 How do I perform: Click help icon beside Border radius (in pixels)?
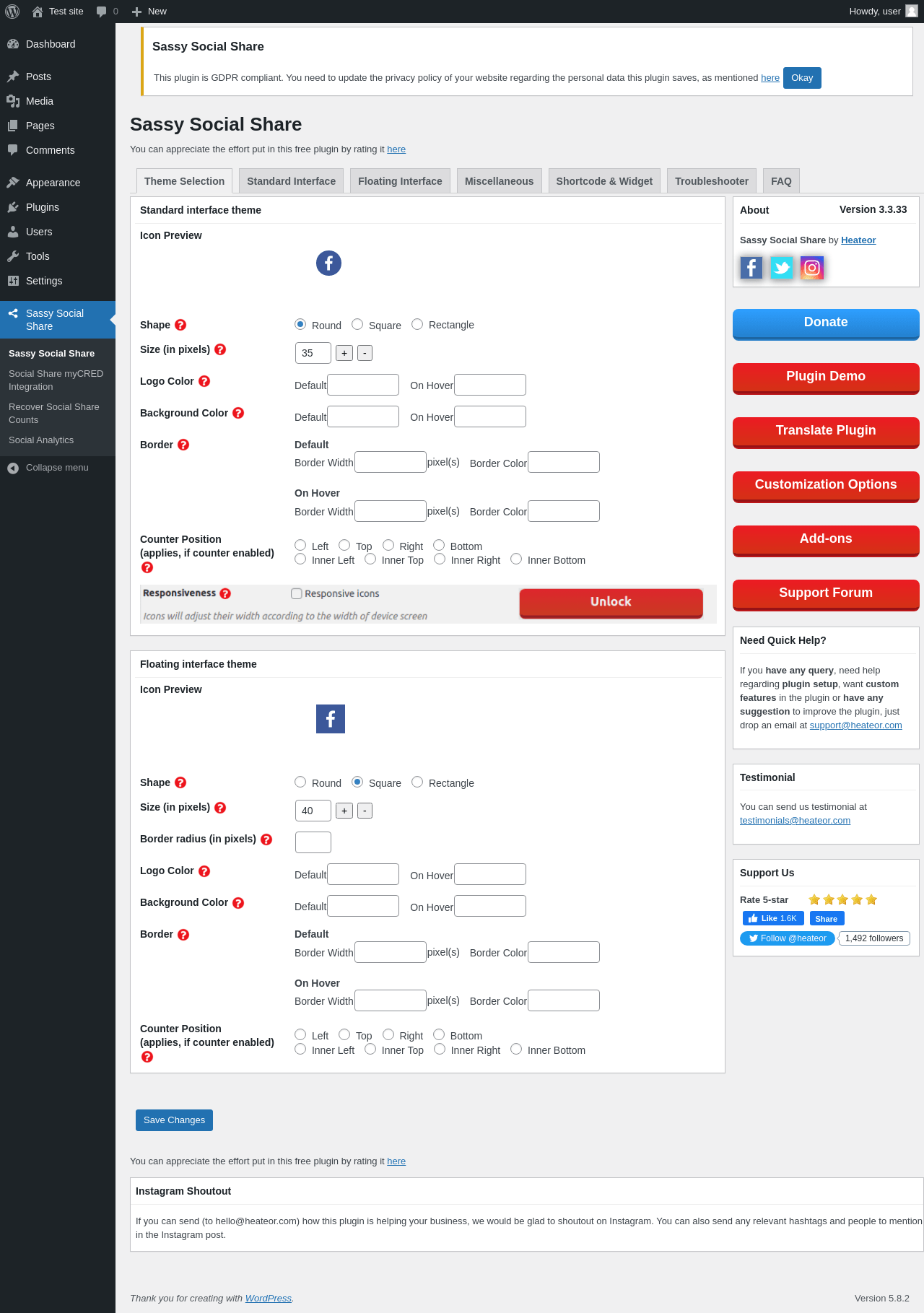pyautogui.click(x=266, y=839)
